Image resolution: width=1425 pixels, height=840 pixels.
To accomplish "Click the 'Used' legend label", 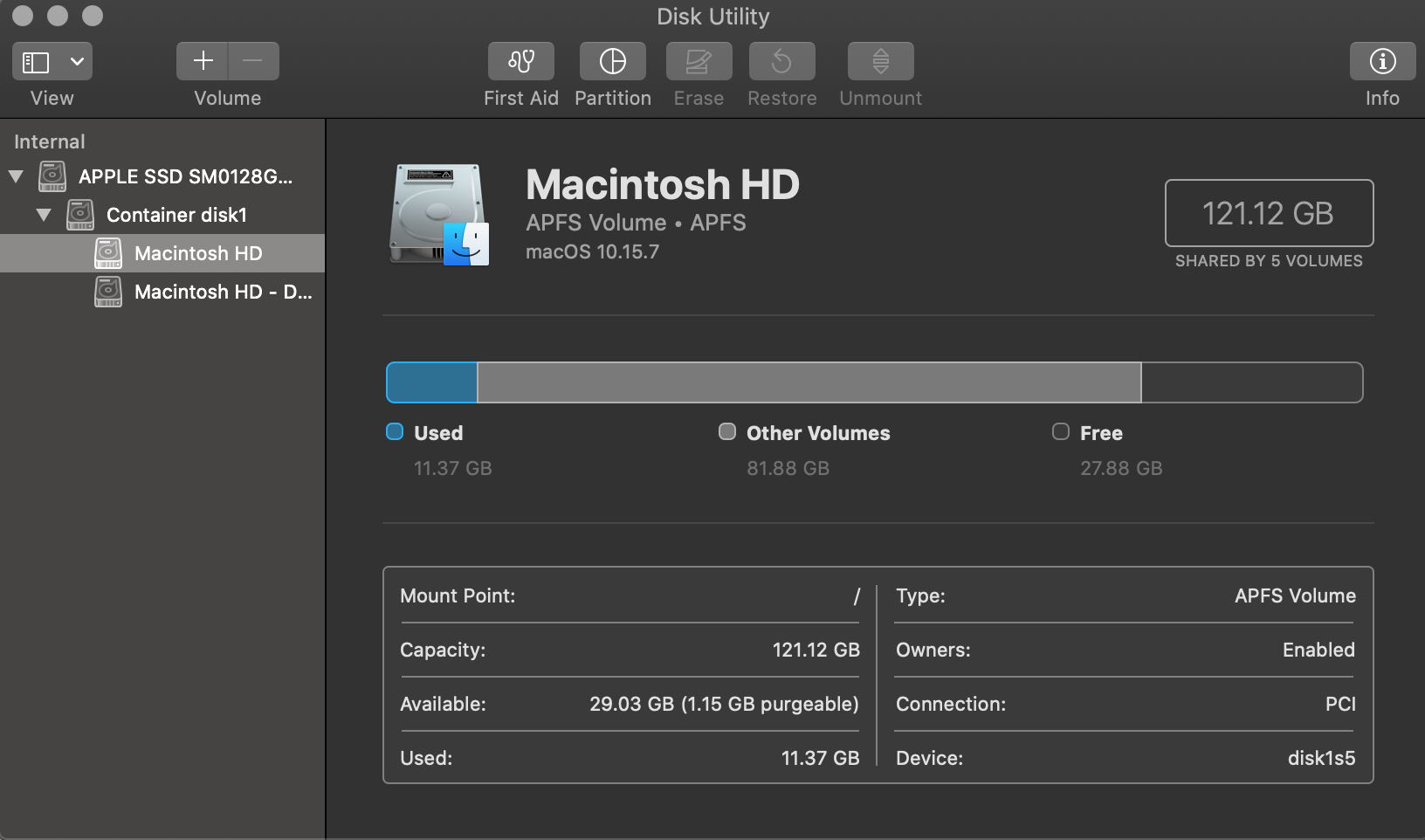I will click(x=438, y=433).
